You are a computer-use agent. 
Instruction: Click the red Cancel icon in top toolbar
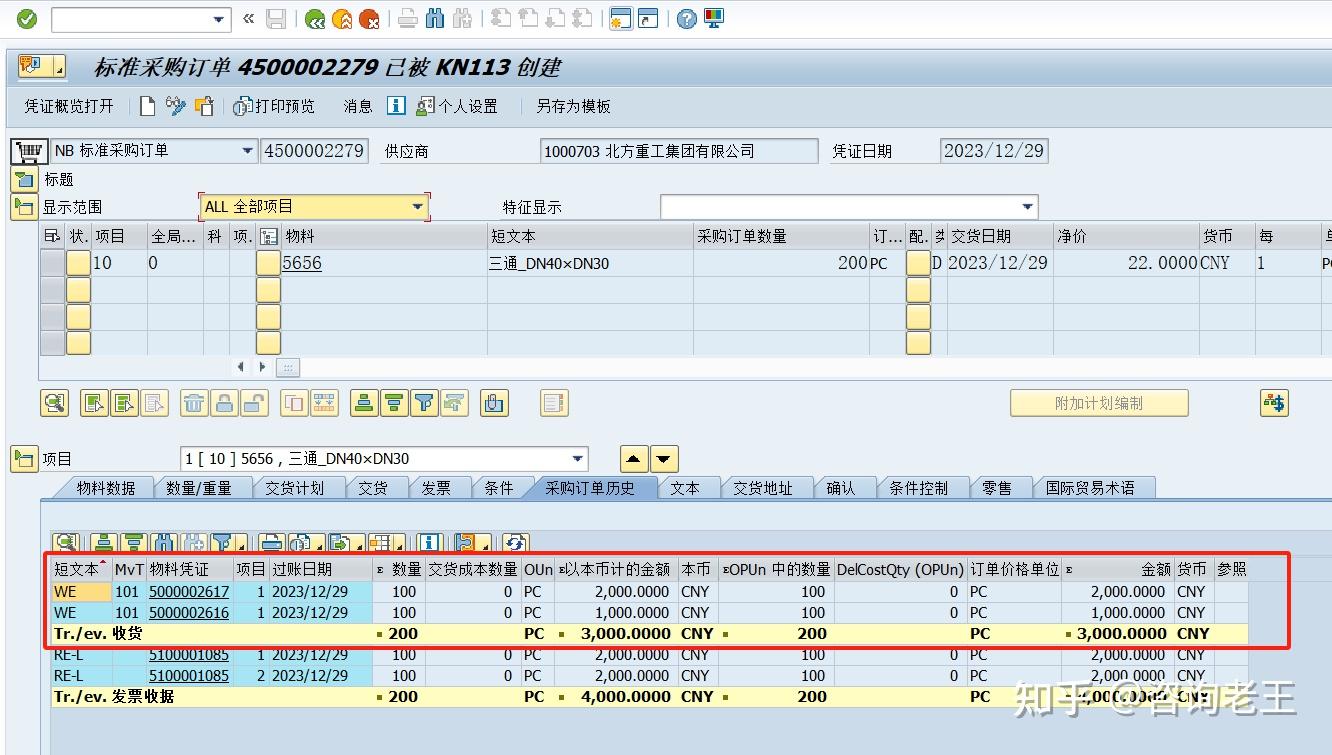(x=369, y=19)
